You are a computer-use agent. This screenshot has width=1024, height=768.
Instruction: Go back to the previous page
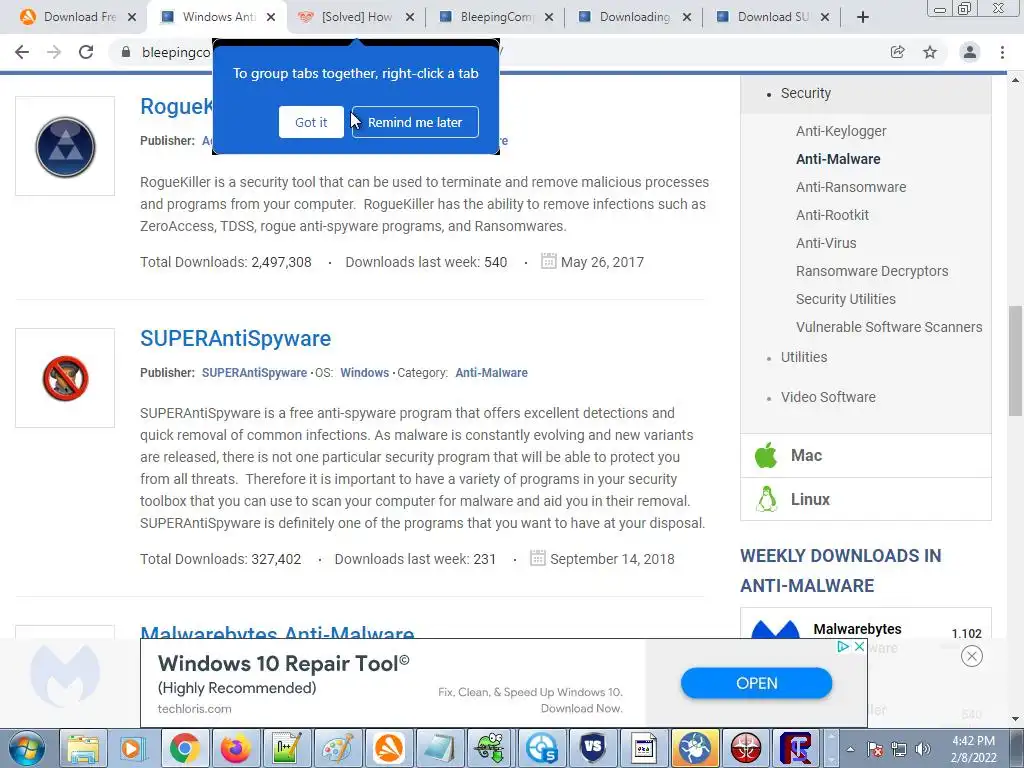[22, 52]
